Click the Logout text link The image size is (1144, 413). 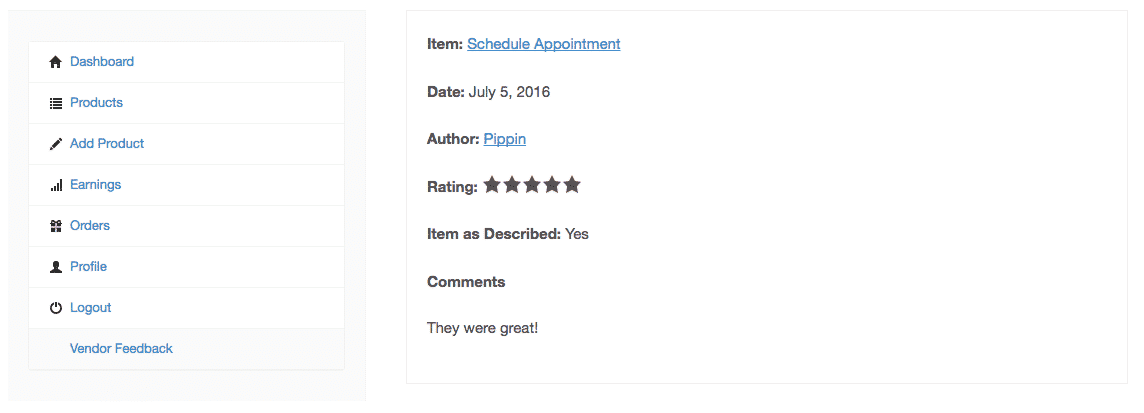pyautogui.click(x=90, y=308)
